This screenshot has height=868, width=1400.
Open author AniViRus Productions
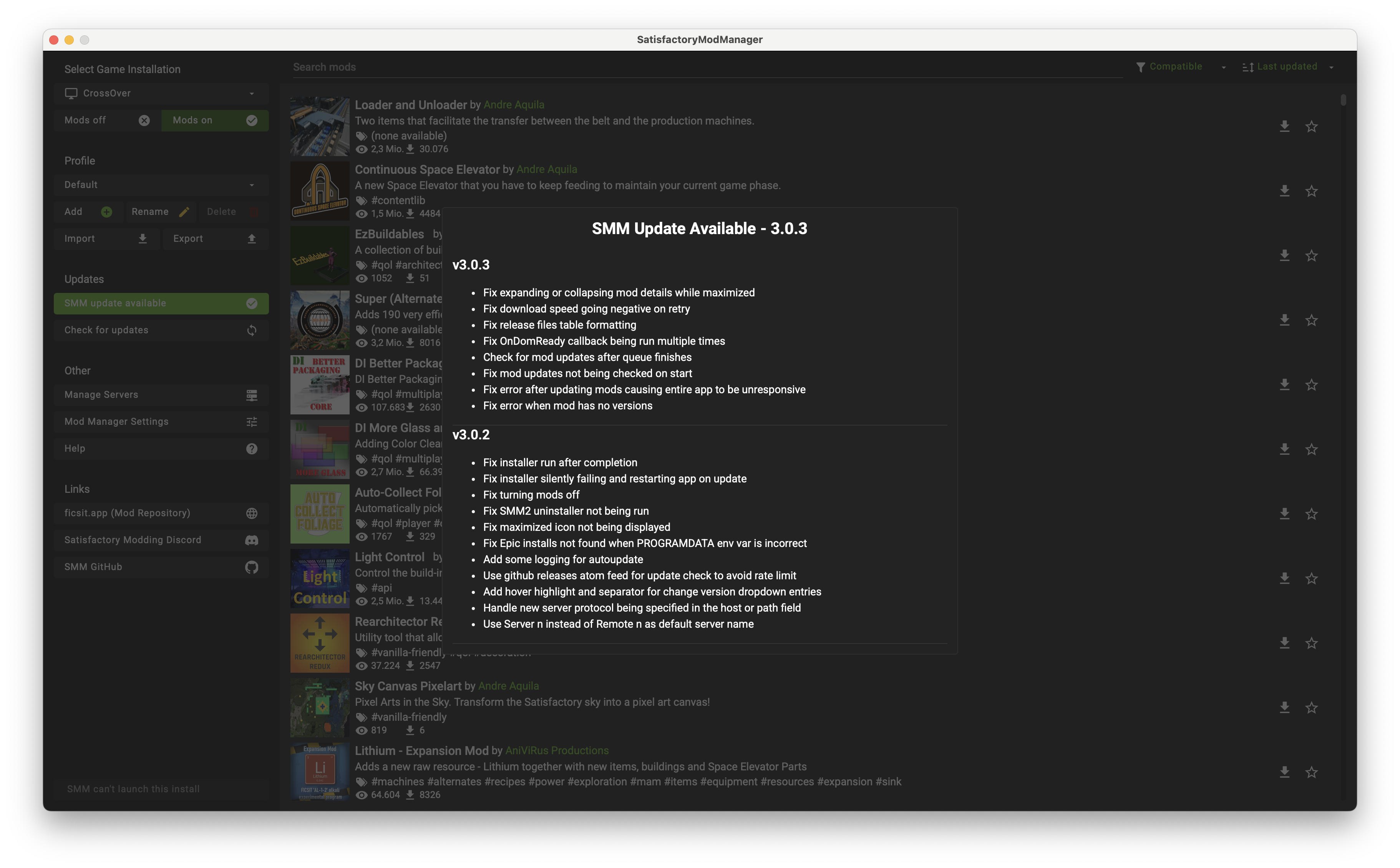557,751
